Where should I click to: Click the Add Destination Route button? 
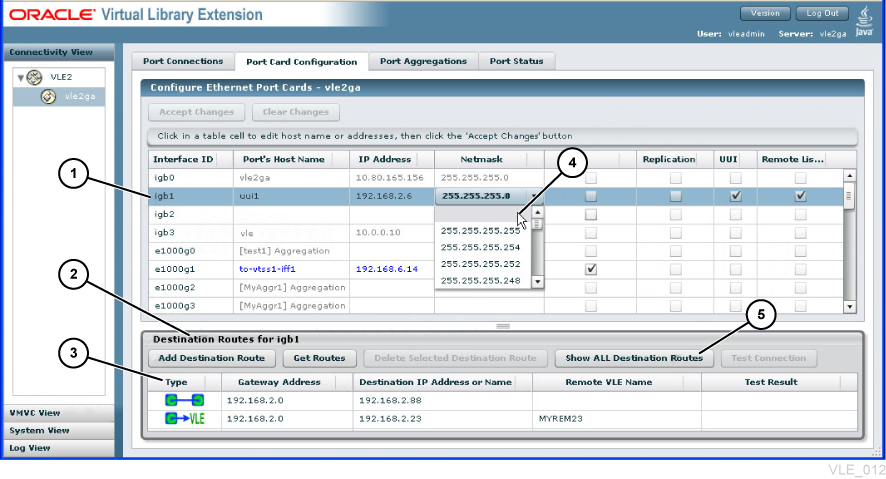[211, 358]
